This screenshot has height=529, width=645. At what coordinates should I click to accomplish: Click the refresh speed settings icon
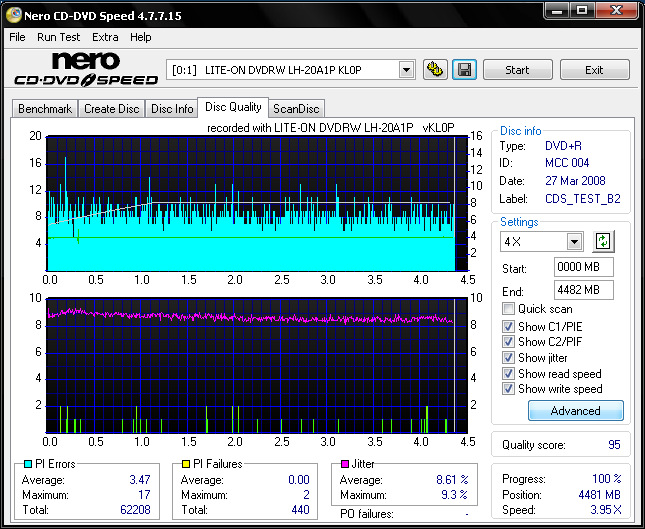pos(603,241)
